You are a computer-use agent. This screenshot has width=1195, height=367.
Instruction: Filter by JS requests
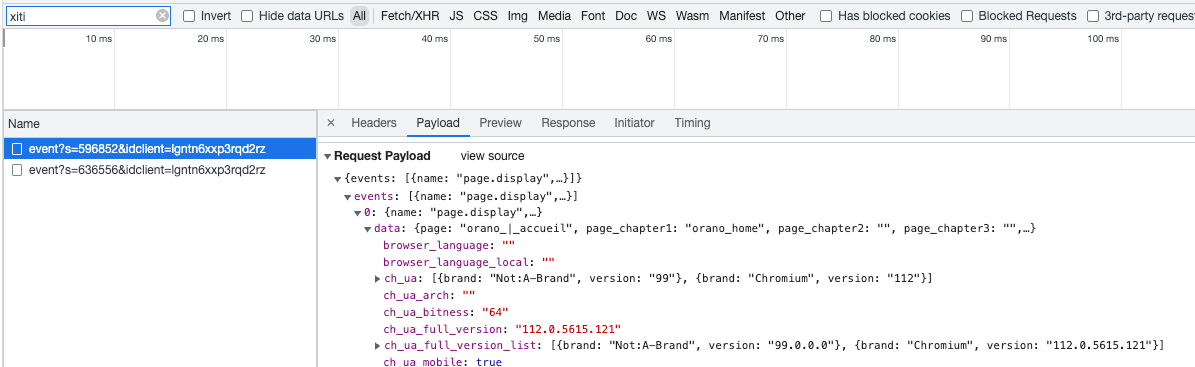pyautogui.click(x=457, y=15)
